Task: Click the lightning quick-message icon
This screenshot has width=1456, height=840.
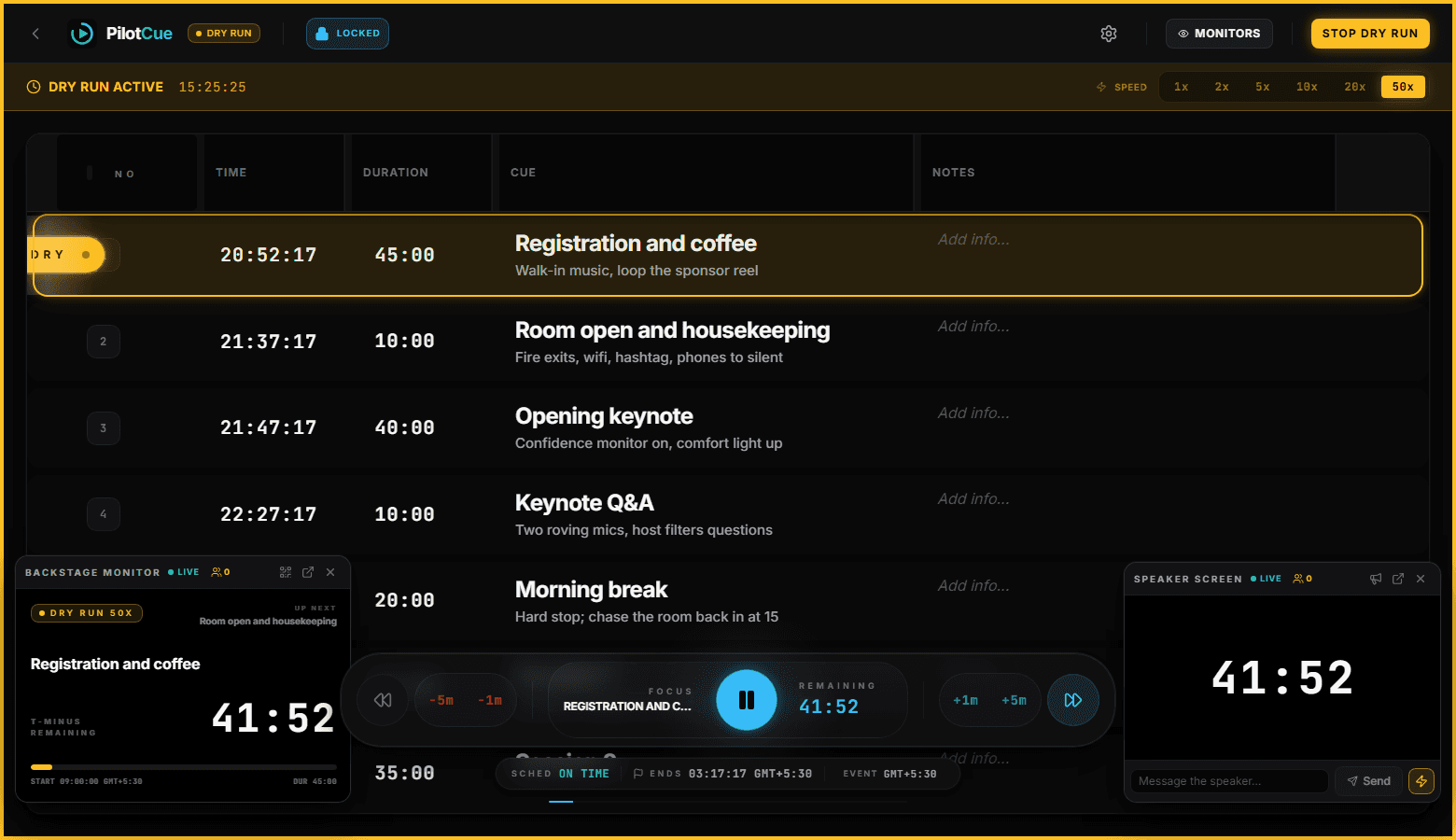Action: [1421, 781]
